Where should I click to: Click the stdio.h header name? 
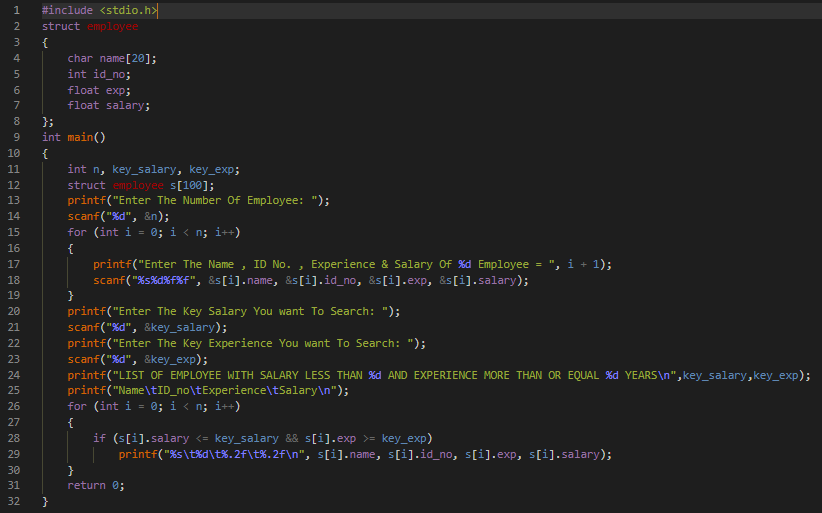tap(128, 10)
